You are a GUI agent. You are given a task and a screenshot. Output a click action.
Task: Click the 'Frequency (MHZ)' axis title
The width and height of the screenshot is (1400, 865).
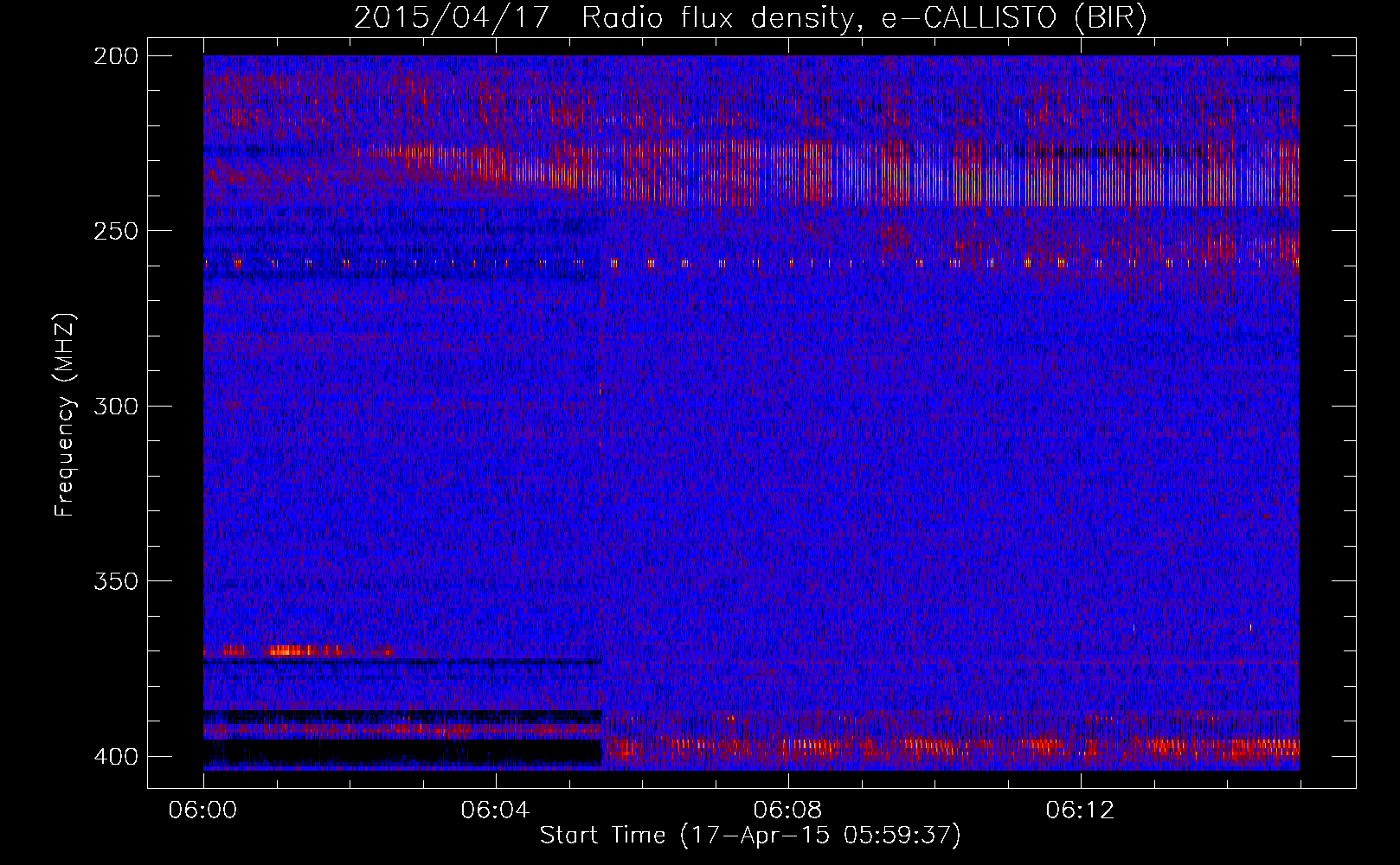point(65,413)
